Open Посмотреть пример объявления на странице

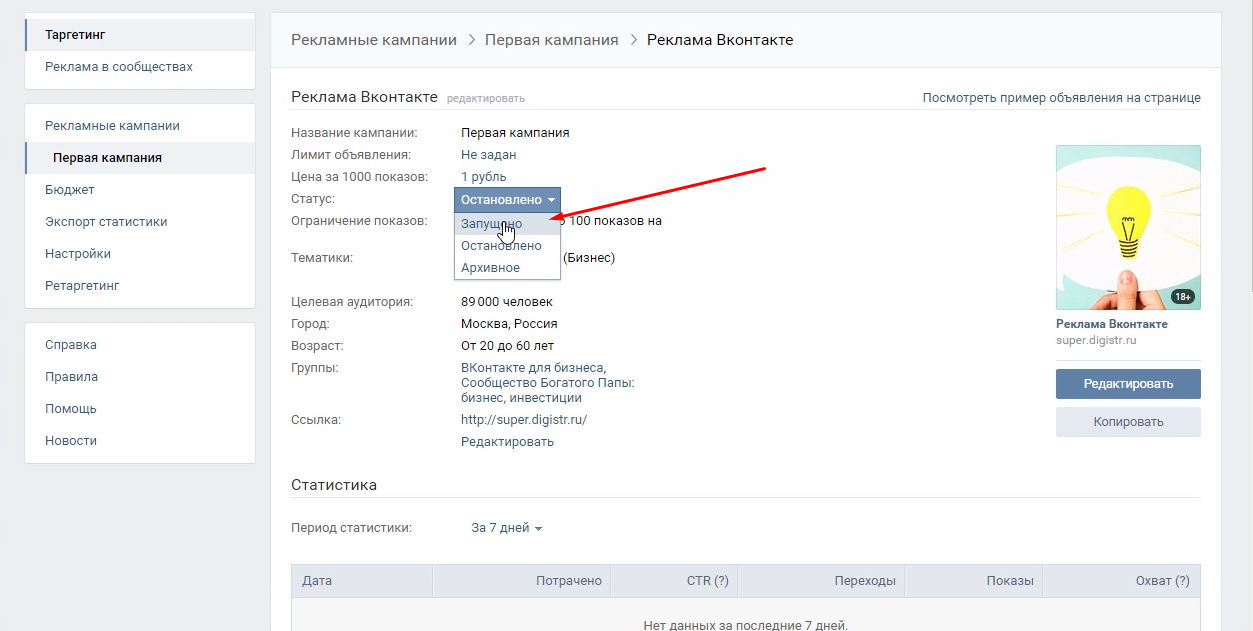[1062, 98]
